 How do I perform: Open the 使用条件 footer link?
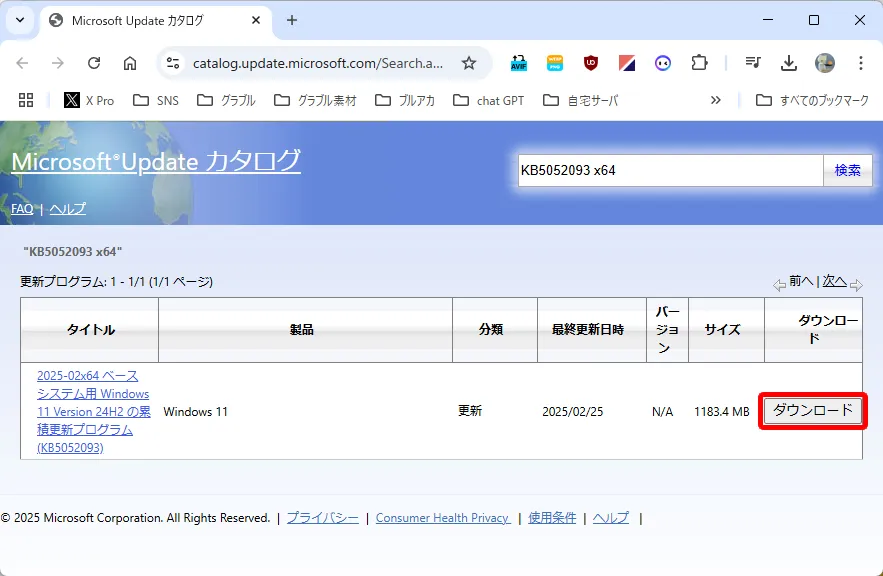click(552, 517)
